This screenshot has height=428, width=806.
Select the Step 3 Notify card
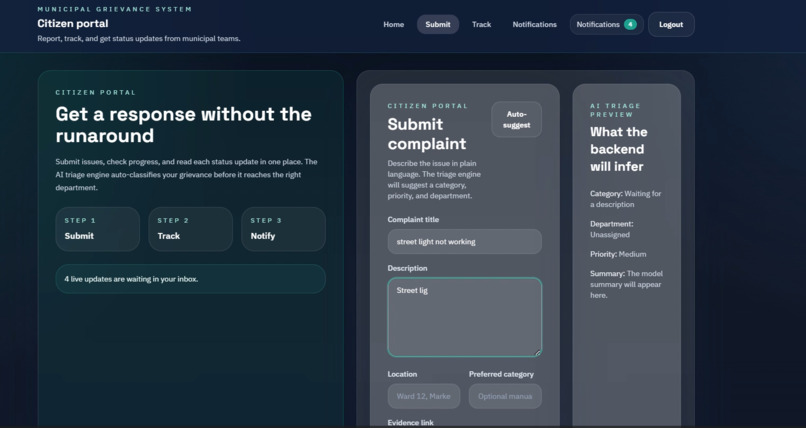point(283,229)
